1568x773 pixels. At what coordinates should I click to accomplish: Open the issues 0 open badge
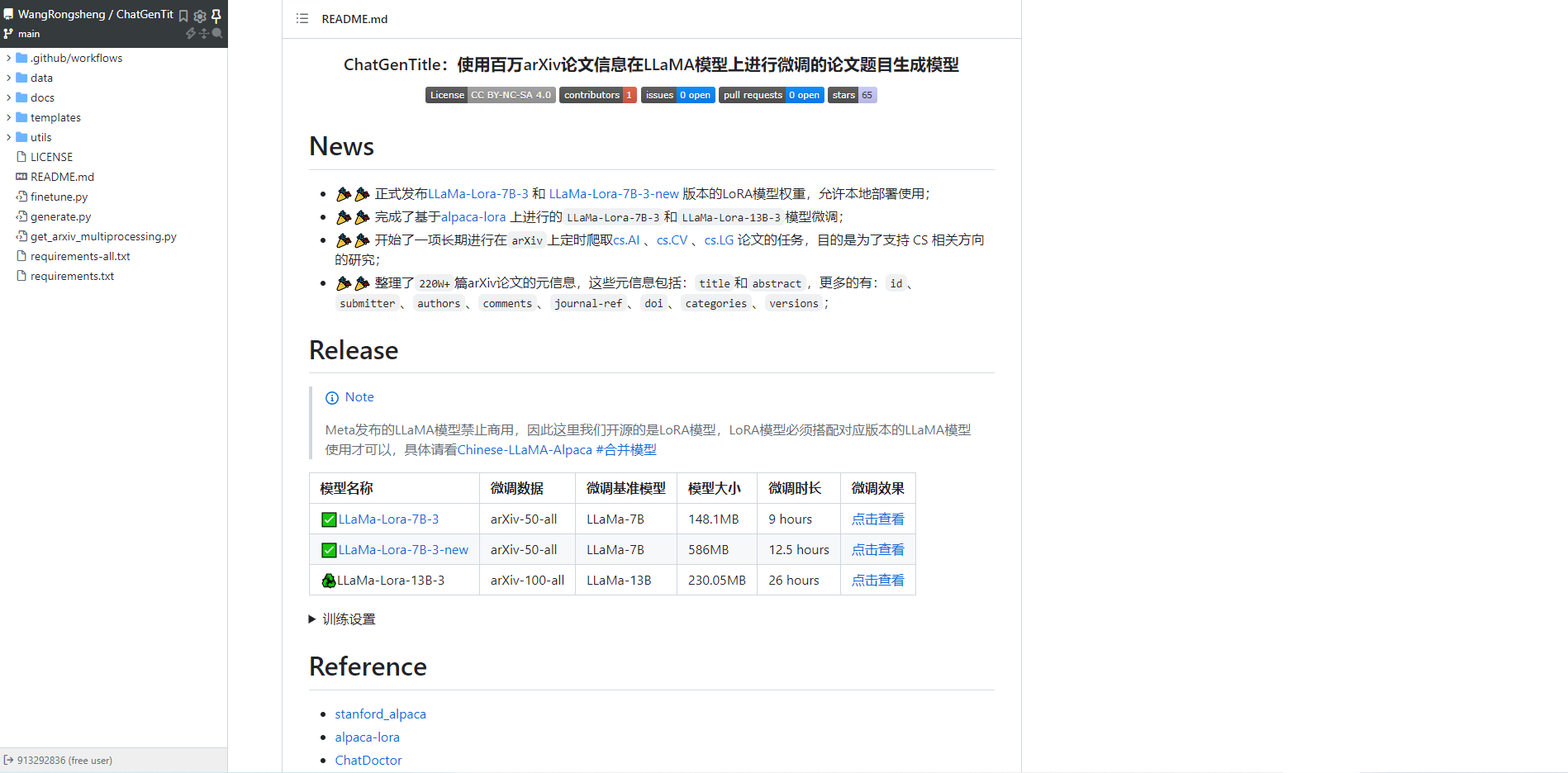tap(677, 95)
